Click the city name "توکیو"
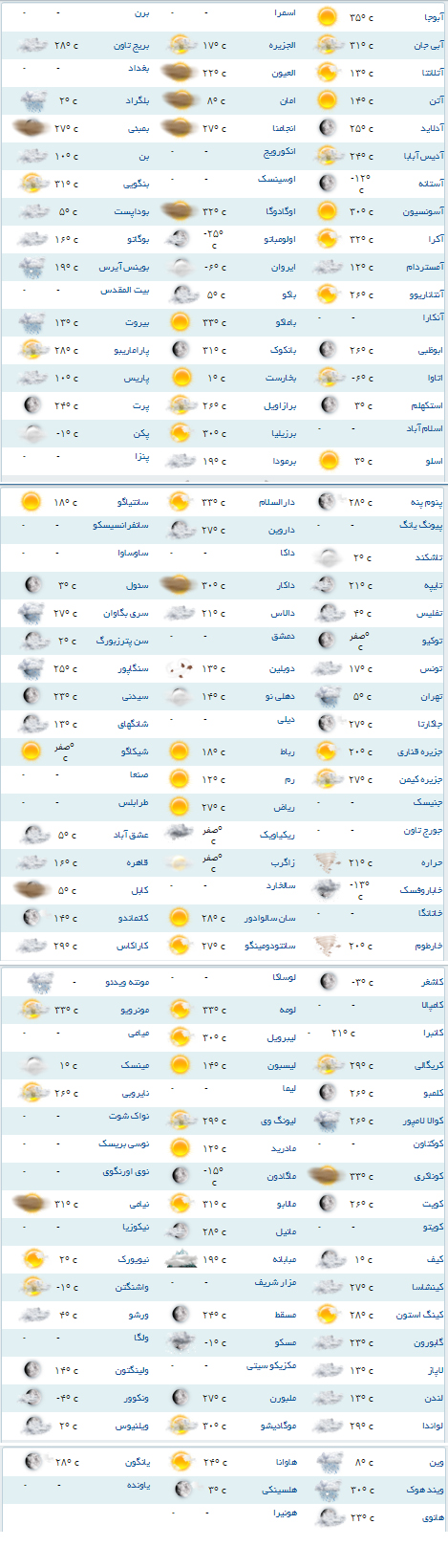Viewport: 448px width, 1568px height. [433, 641]
